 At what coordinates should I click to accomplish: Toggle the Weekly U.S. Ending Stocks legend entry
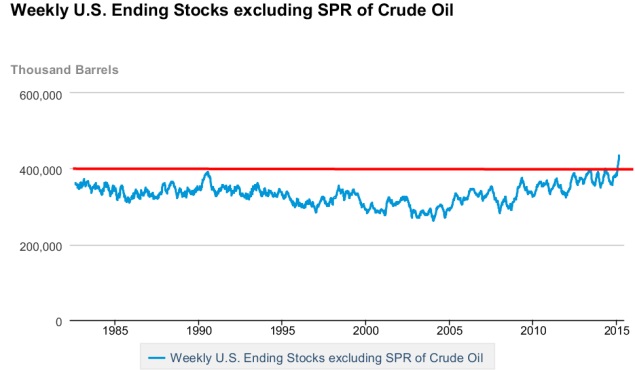[317, 357]
